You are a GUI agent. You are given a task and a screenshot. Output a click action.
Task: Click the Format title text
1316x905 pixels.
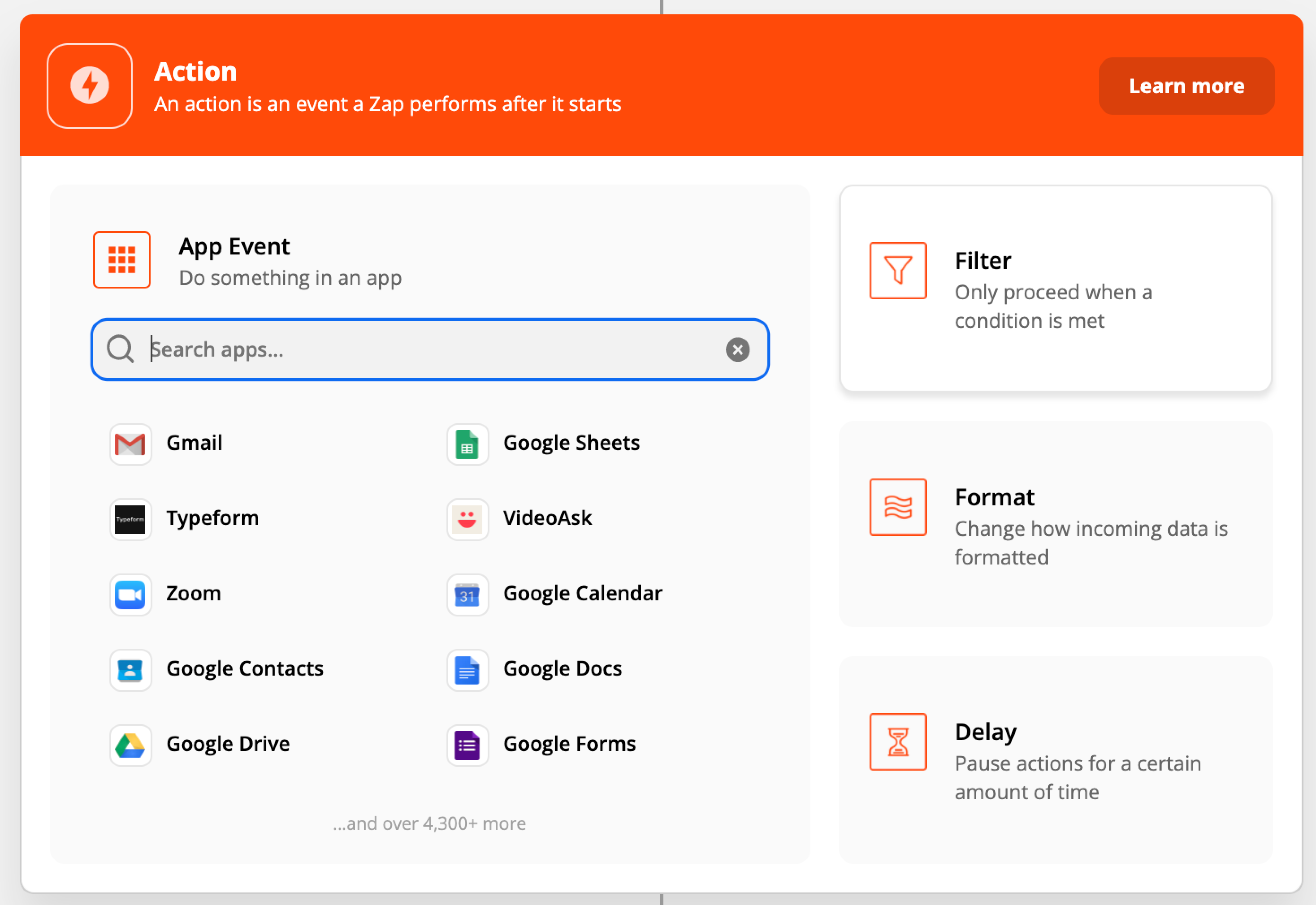994,497
